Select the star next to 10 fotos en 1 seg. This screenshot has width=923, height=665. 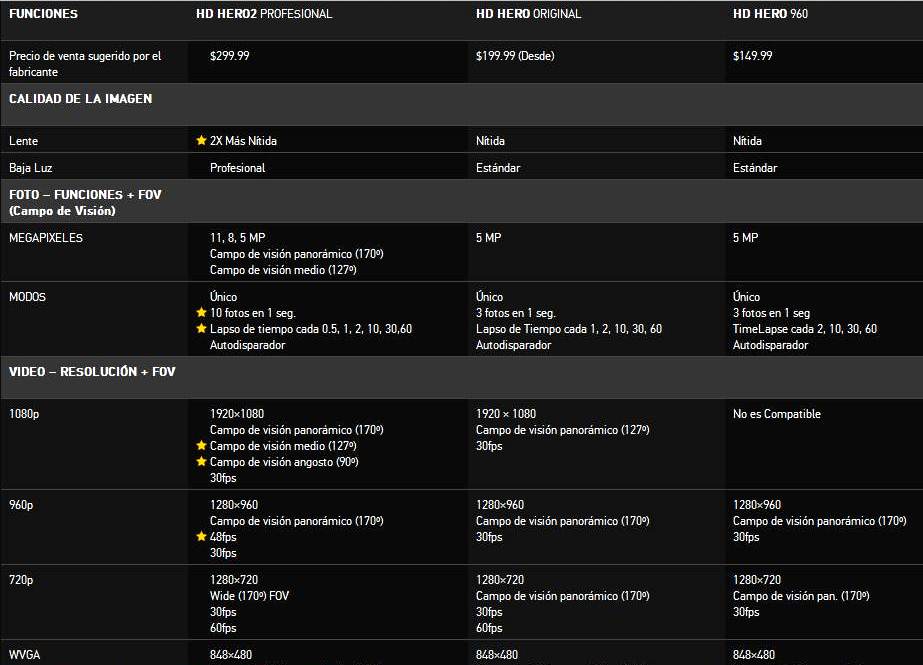coord(201,313)
